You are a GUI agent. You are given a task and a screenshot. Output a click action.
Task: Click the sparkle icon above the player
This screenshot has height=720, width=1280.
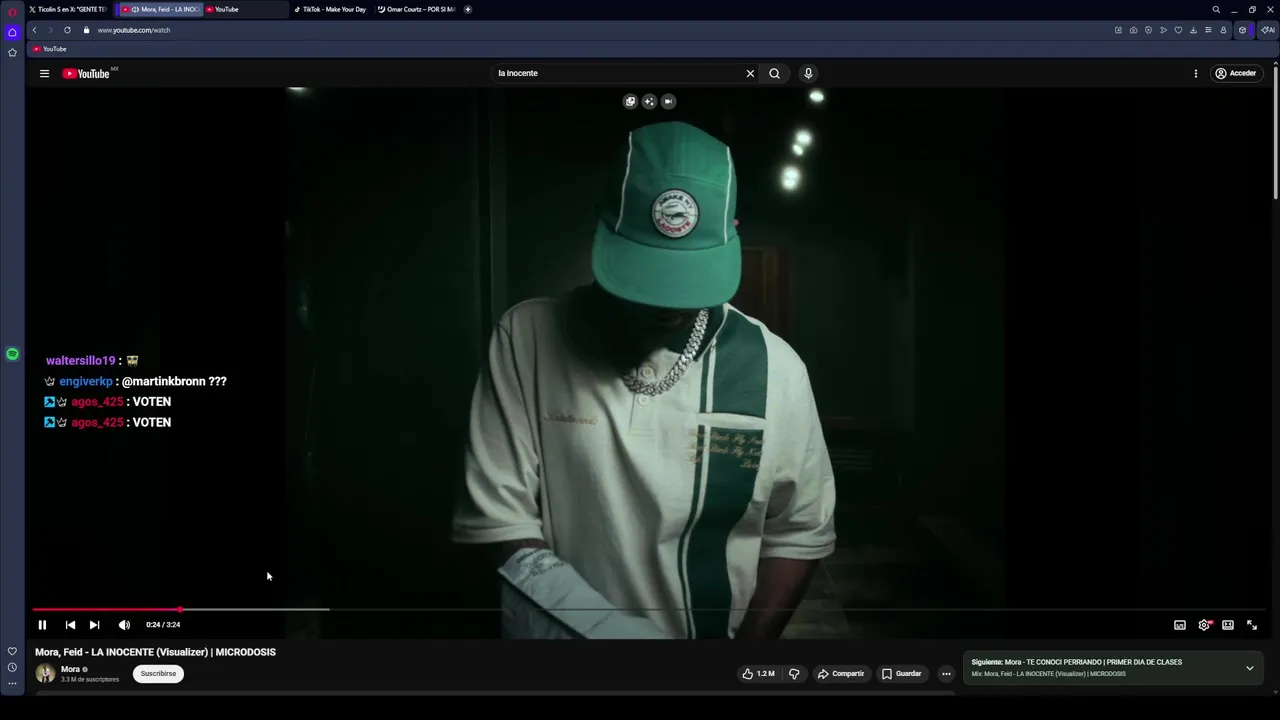(x=649, y=101)
